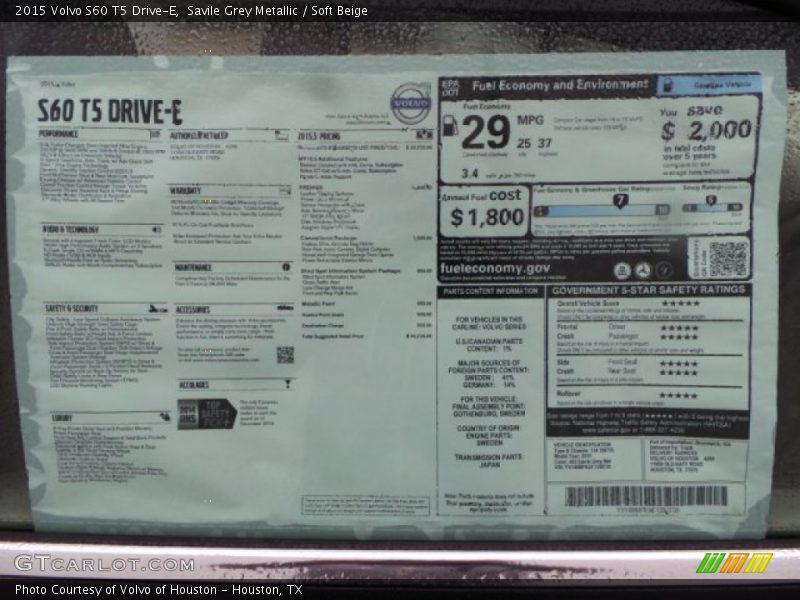Click the Metallic Paint pricing line
The height and width of the screenshot is (600, 800).
[365, 303]
